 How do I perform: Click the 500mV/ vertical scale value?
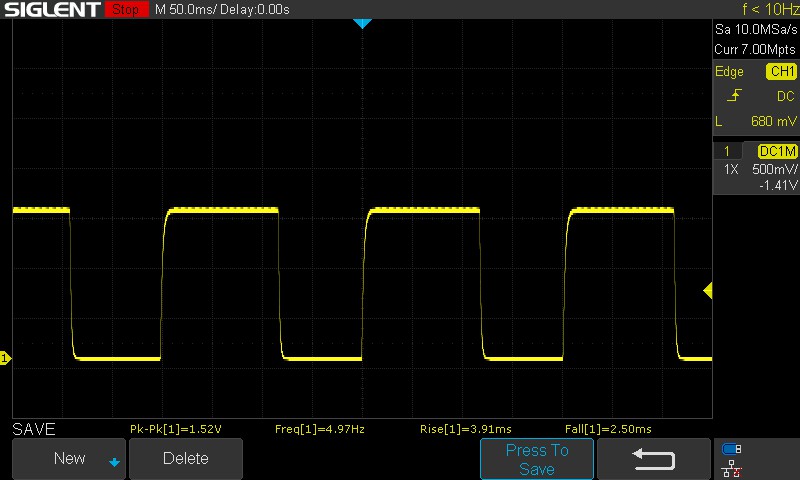click(774, 169)
